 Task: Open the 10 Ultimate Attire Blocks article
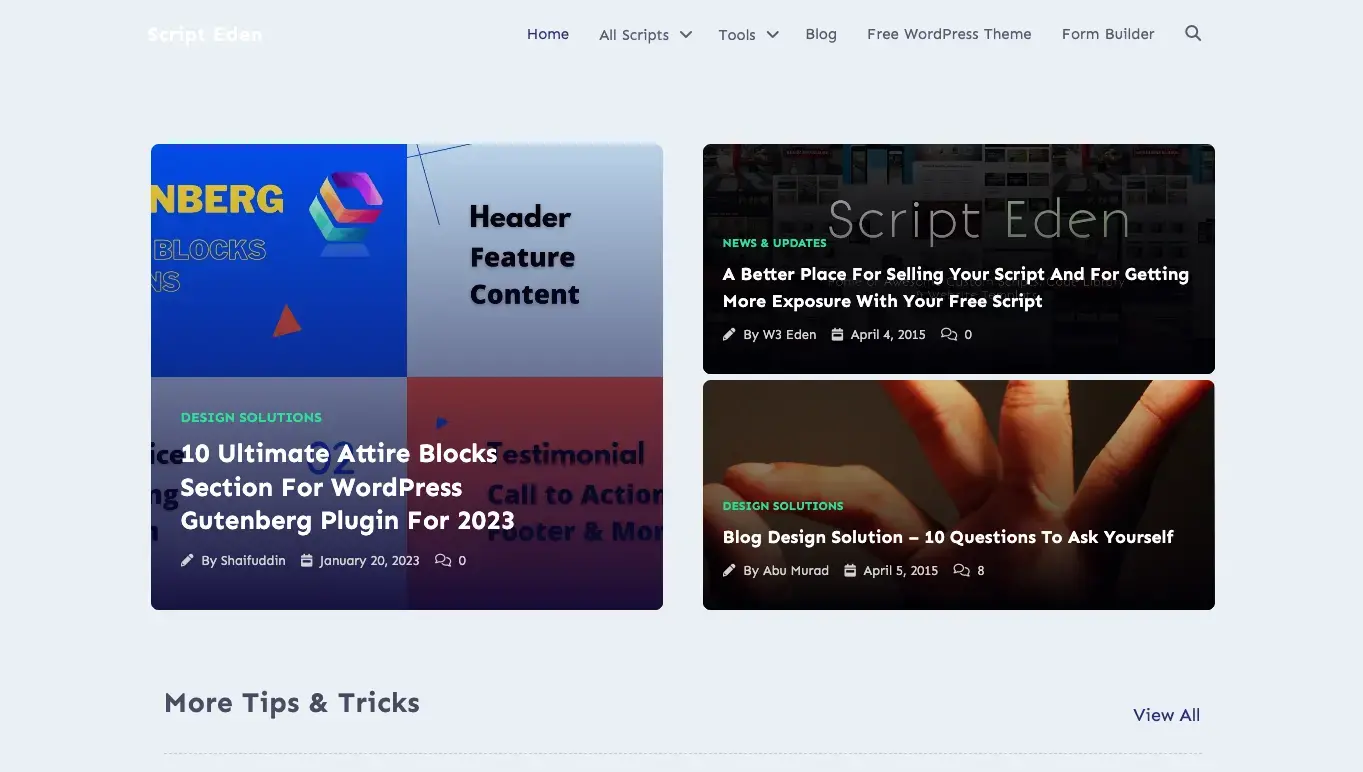coord(347,487)
